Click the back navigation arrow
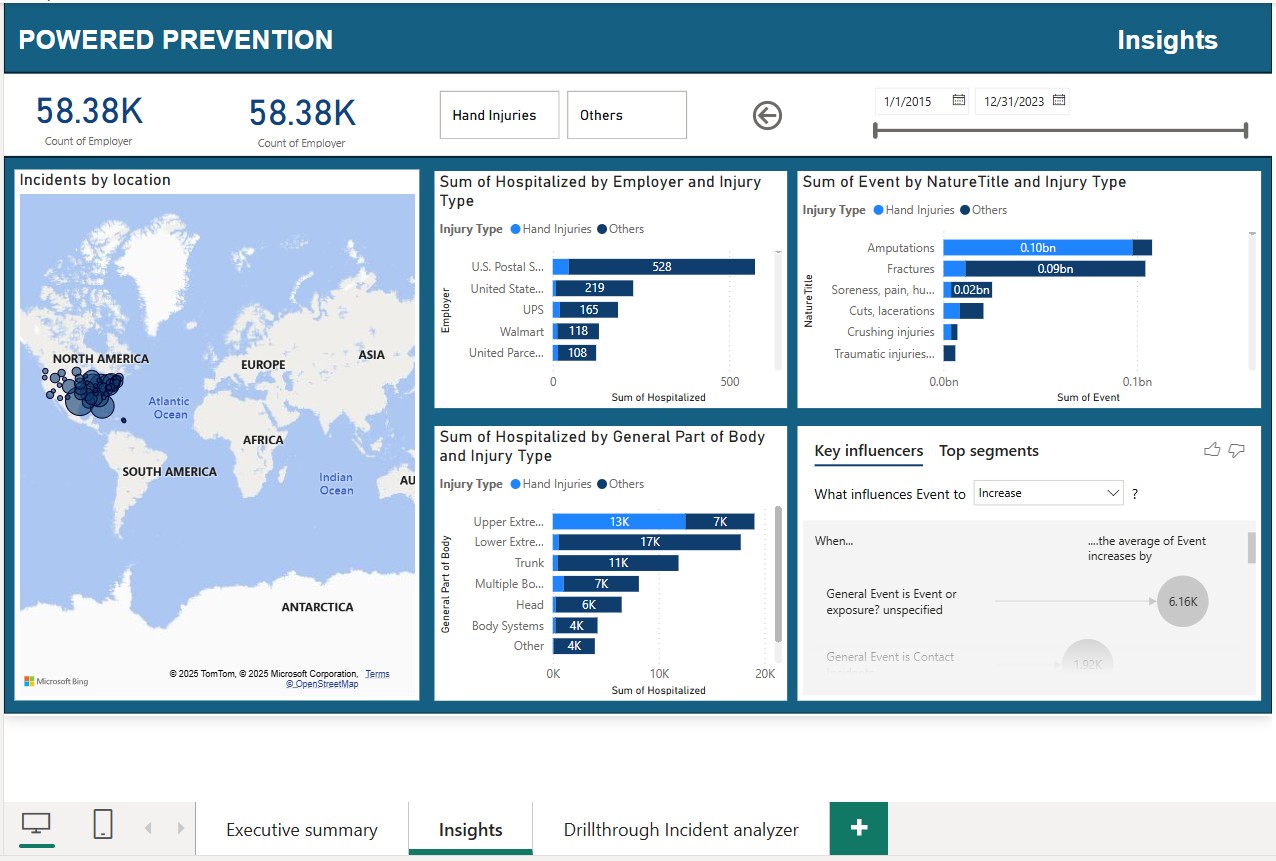The height and width of the screenshot is (861, 1276). pyautogui.click(x=766, y=115)
